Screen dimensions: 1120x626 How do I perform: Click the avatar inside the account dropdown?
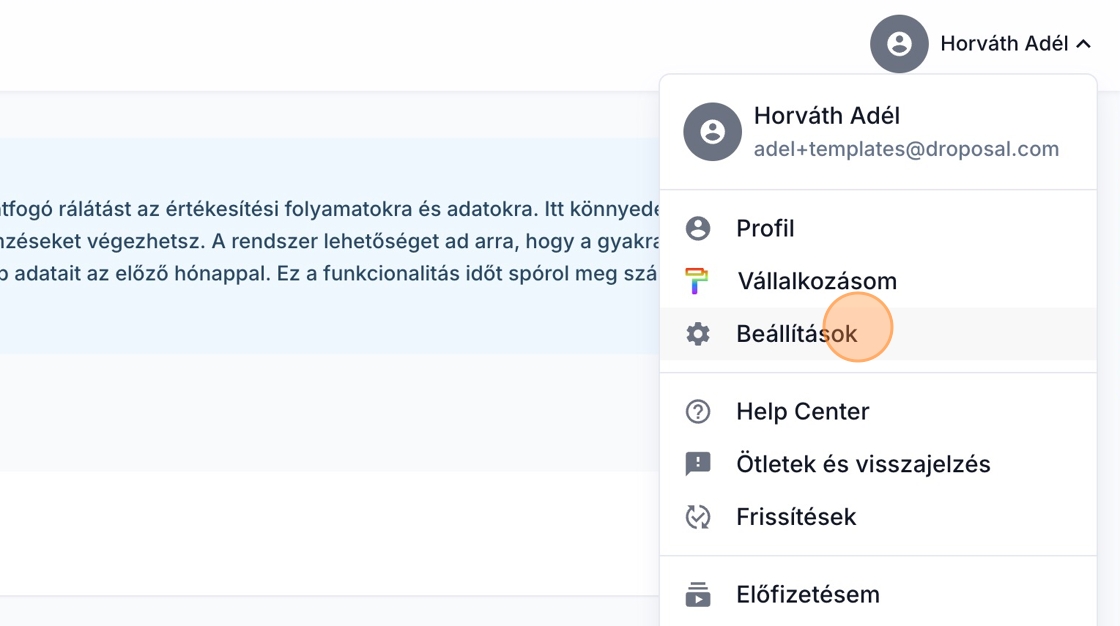point(712,132)
